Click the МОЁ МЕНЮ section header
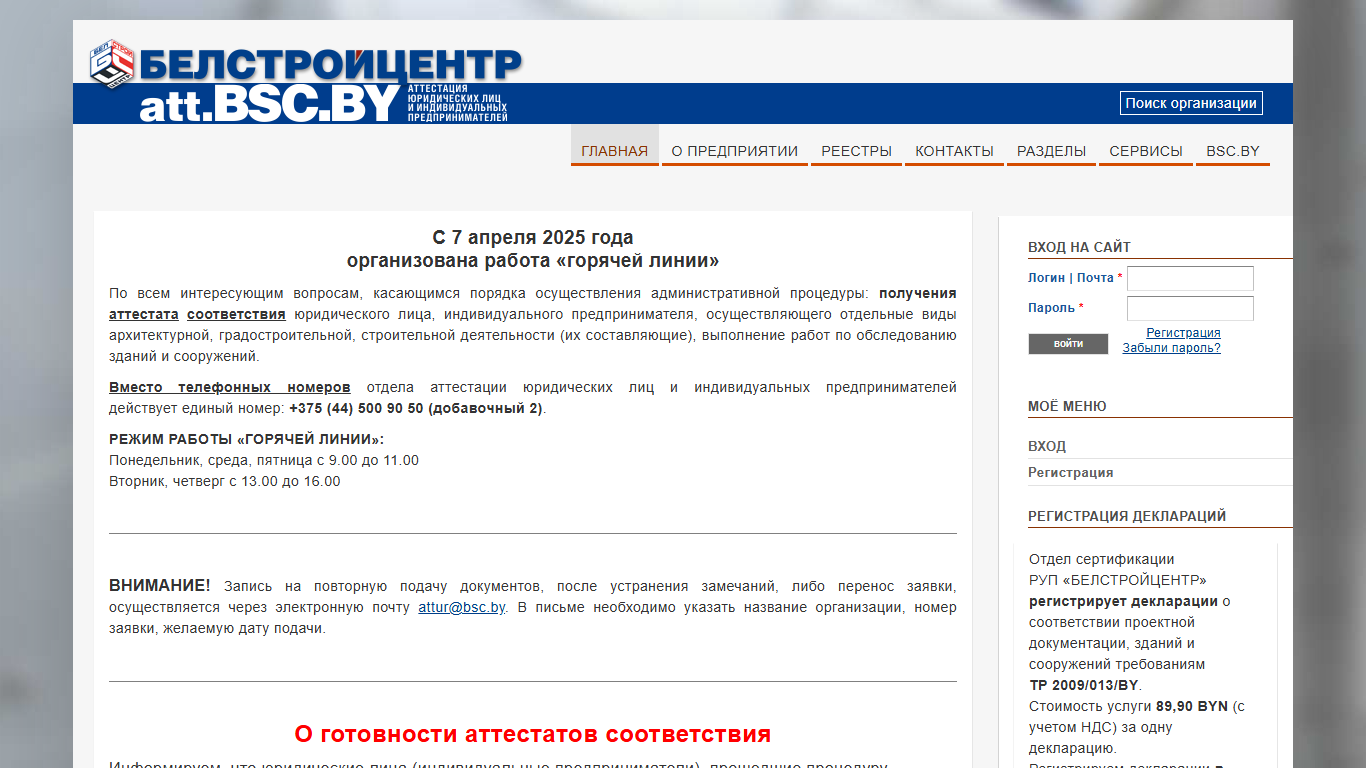This screenshot has width=1366, height=768. coord(1067,406)
